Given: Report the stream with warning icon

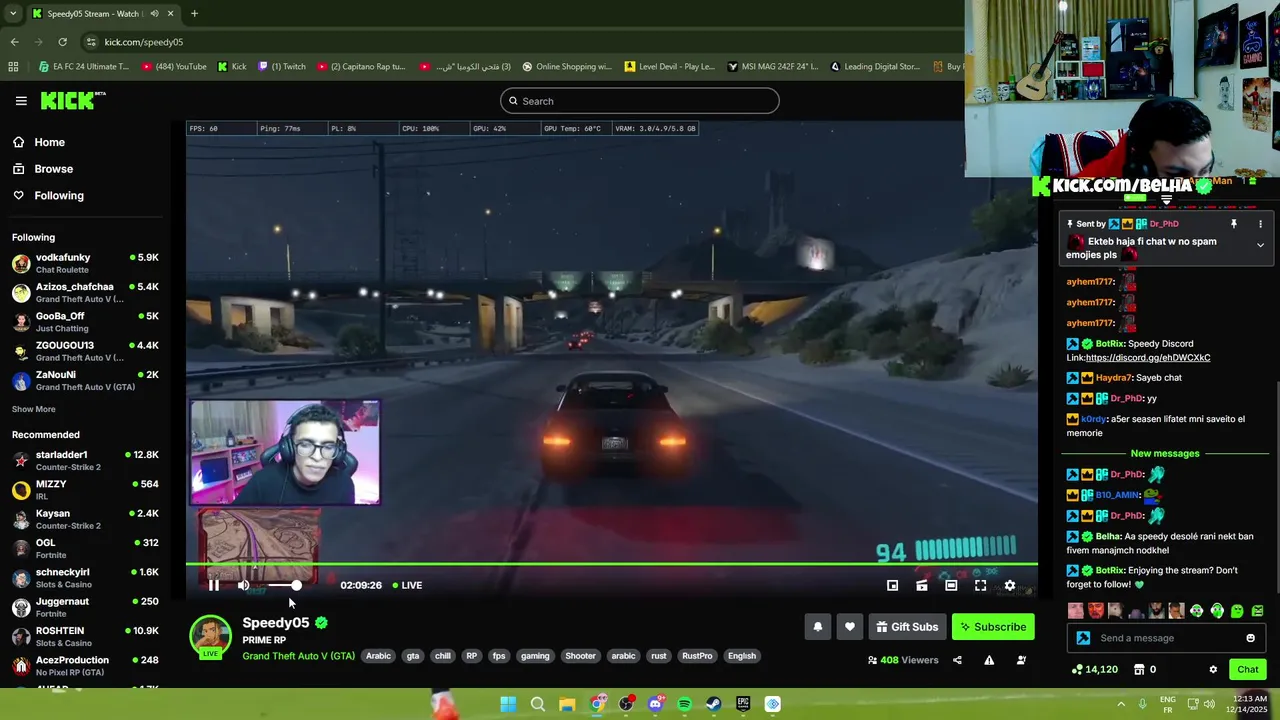Looking at the screenshot, I should [989, 660].
